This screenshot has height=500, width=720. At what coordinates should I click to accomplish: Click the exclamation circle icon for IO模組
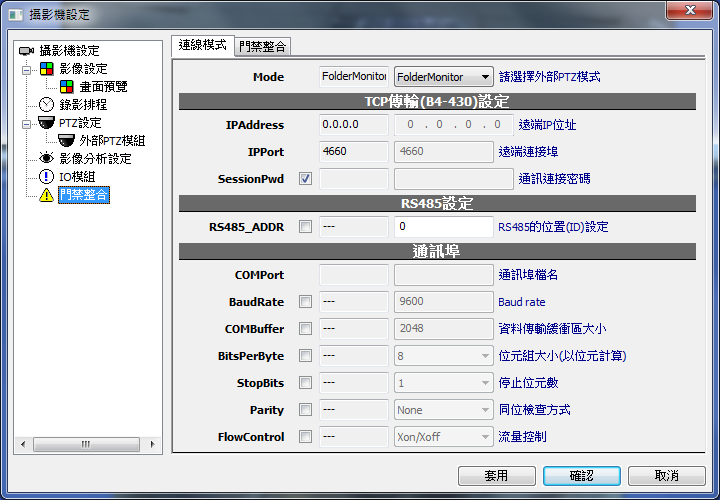point(46,176)
